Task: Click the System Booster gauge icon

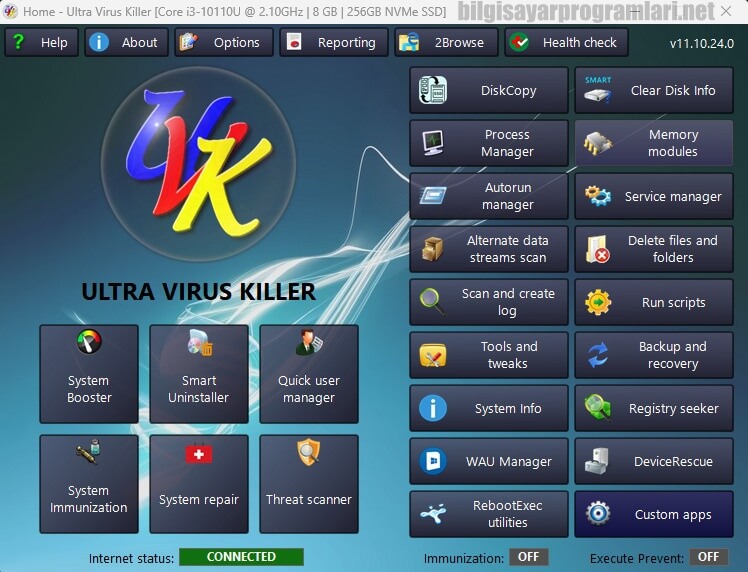Action: click(x=89, y=342)
